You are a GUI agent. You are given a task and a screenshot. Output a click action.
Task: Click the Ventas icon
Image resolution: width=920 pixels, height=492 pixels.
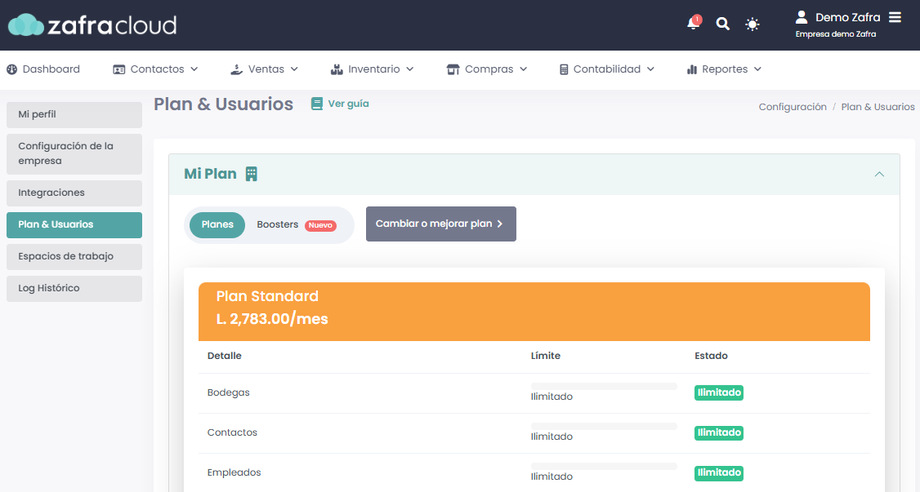click(236, 69)
